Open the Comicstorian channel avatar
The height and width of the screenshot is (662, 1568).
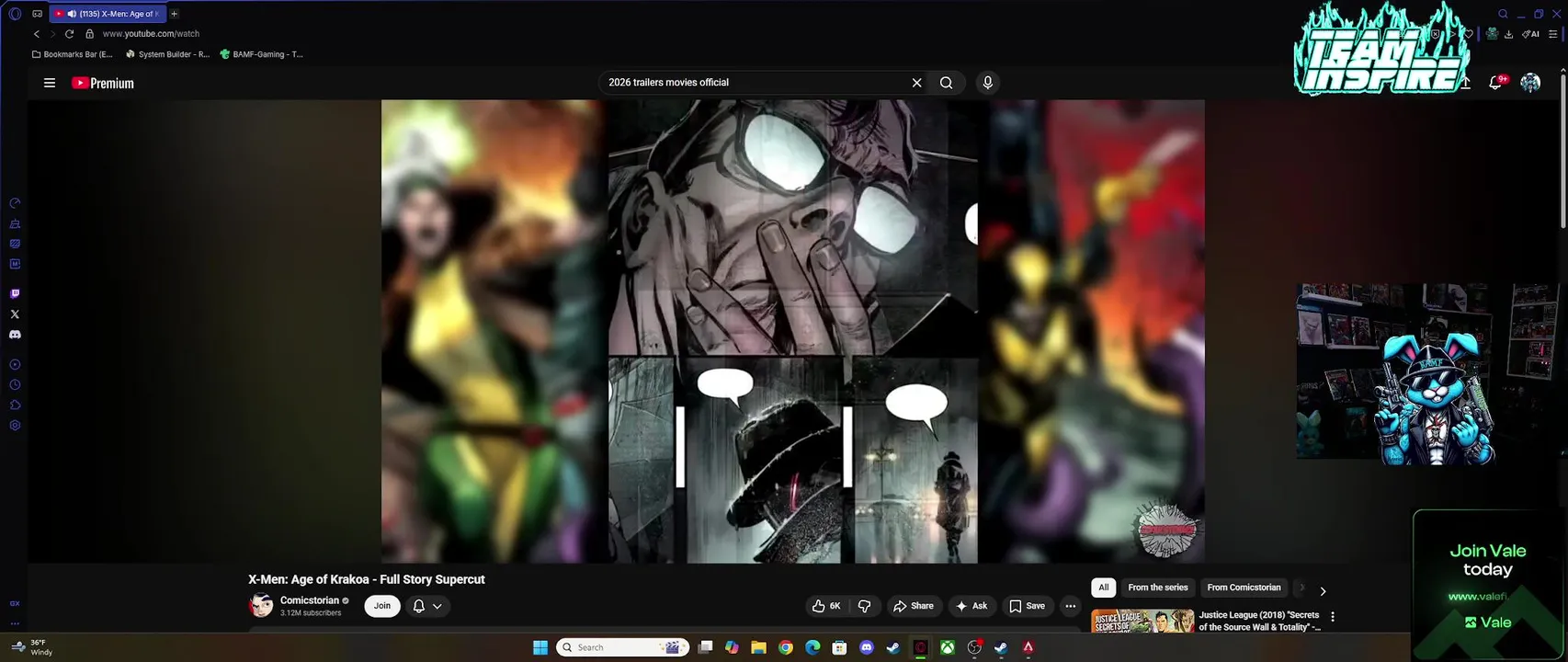point(261,606)
